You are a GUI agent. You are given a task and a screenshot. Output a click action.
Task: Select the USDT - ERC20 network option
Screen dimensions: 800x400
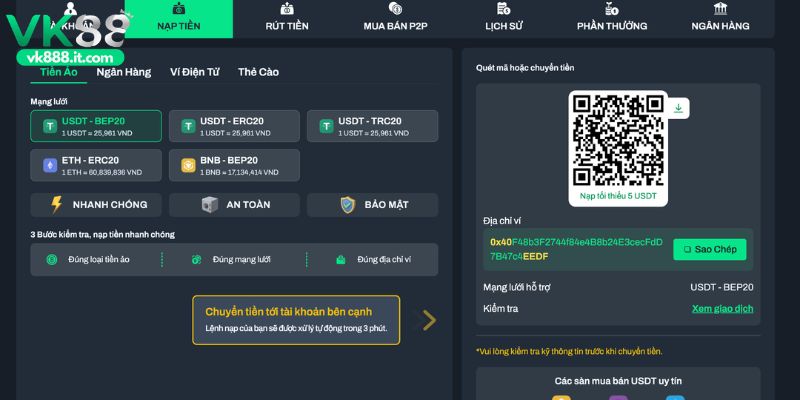coord(234,126)
